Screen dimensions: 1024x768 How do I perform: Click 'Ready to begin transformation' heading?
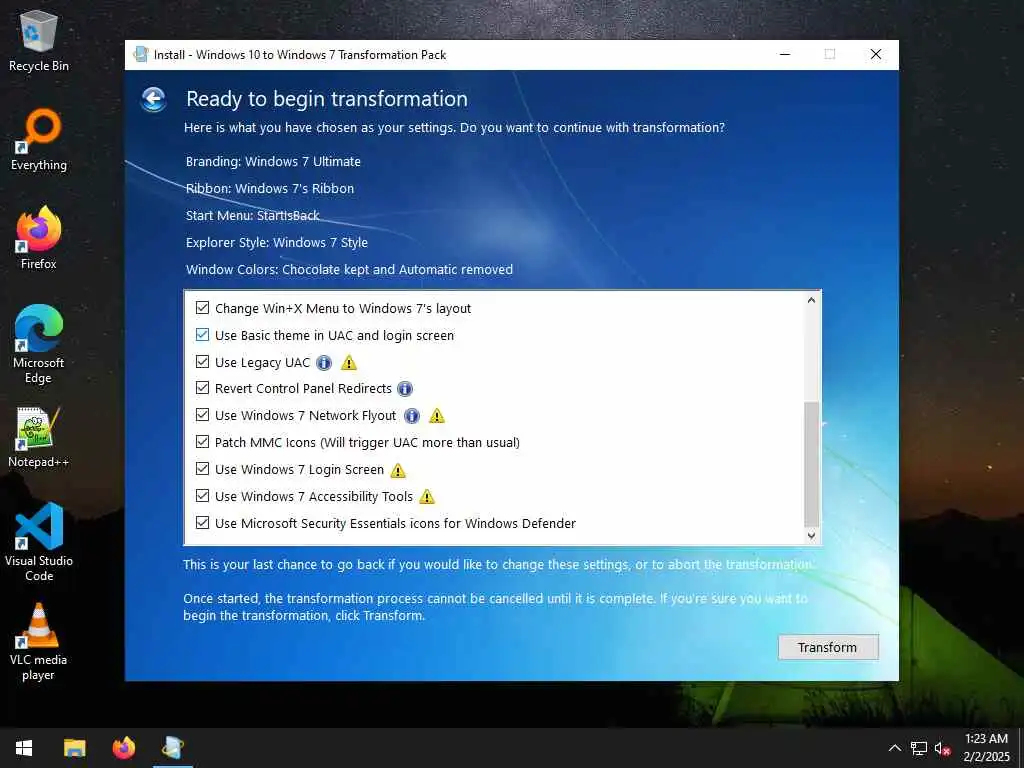tap(327, 99)
